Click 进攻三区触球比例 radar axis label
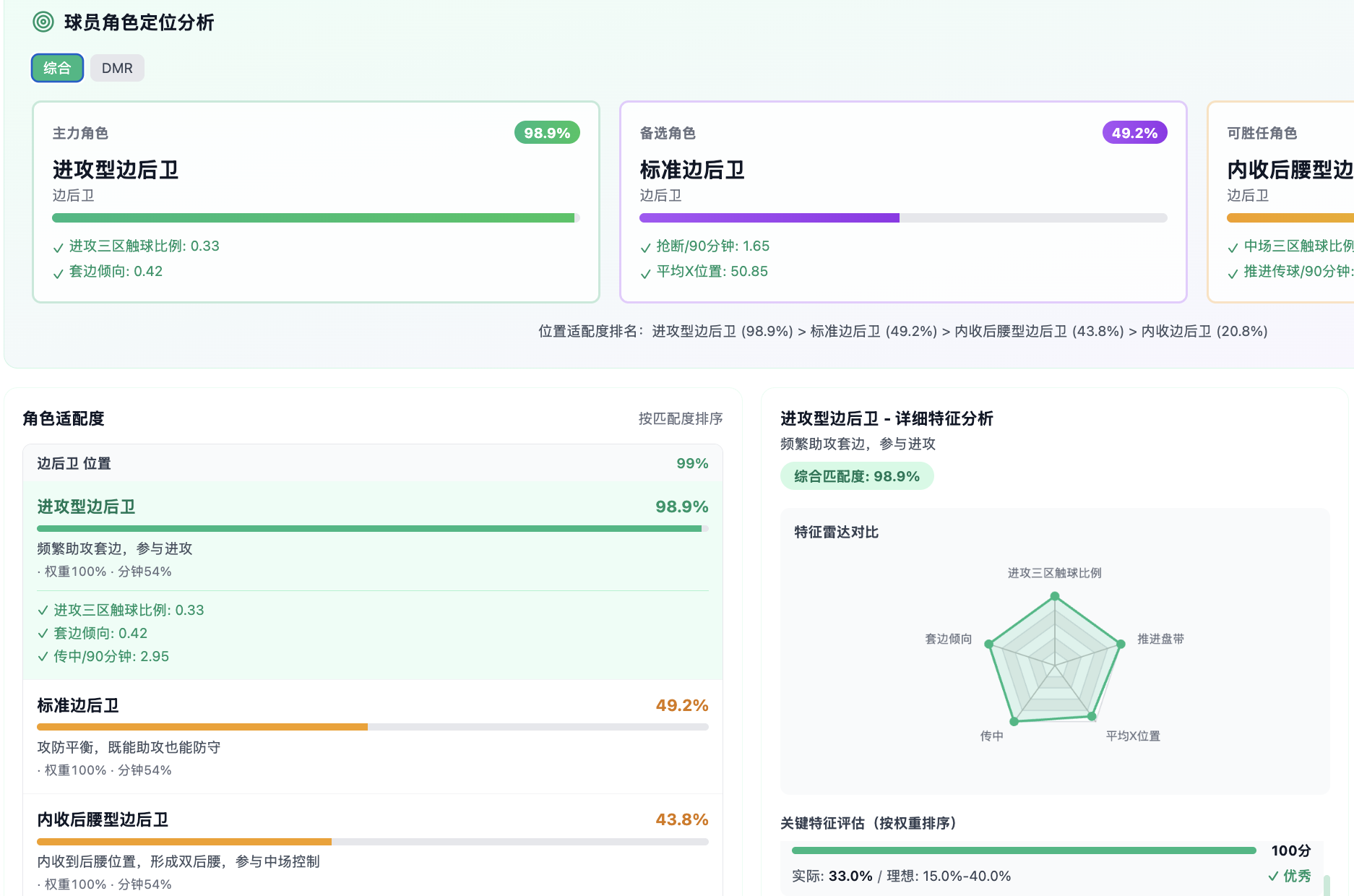 point(1054,573)
